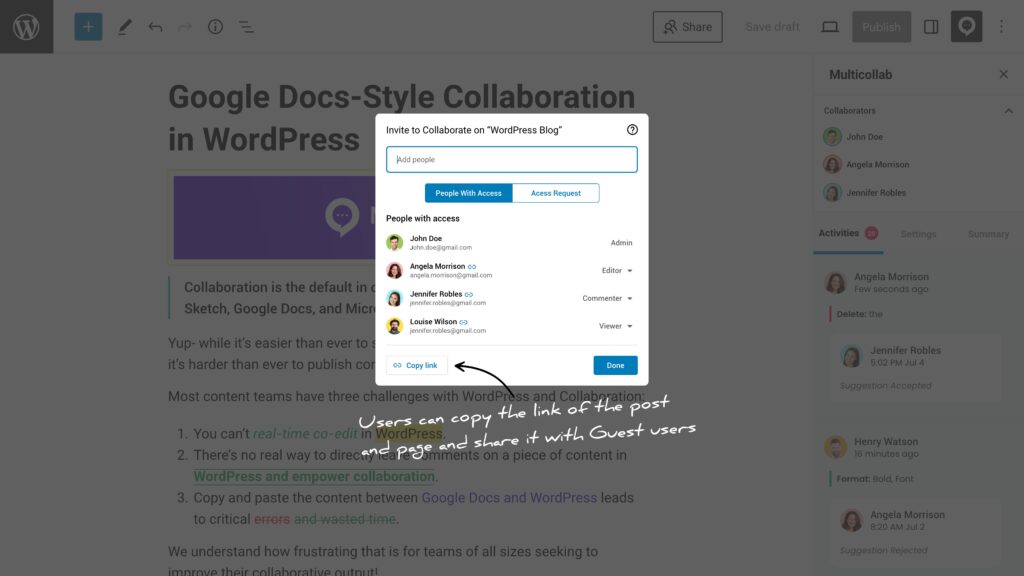The width and height of the screenshot is (1024, 576).
Task: Focus the Add people input field
Action: coord(511,159)
